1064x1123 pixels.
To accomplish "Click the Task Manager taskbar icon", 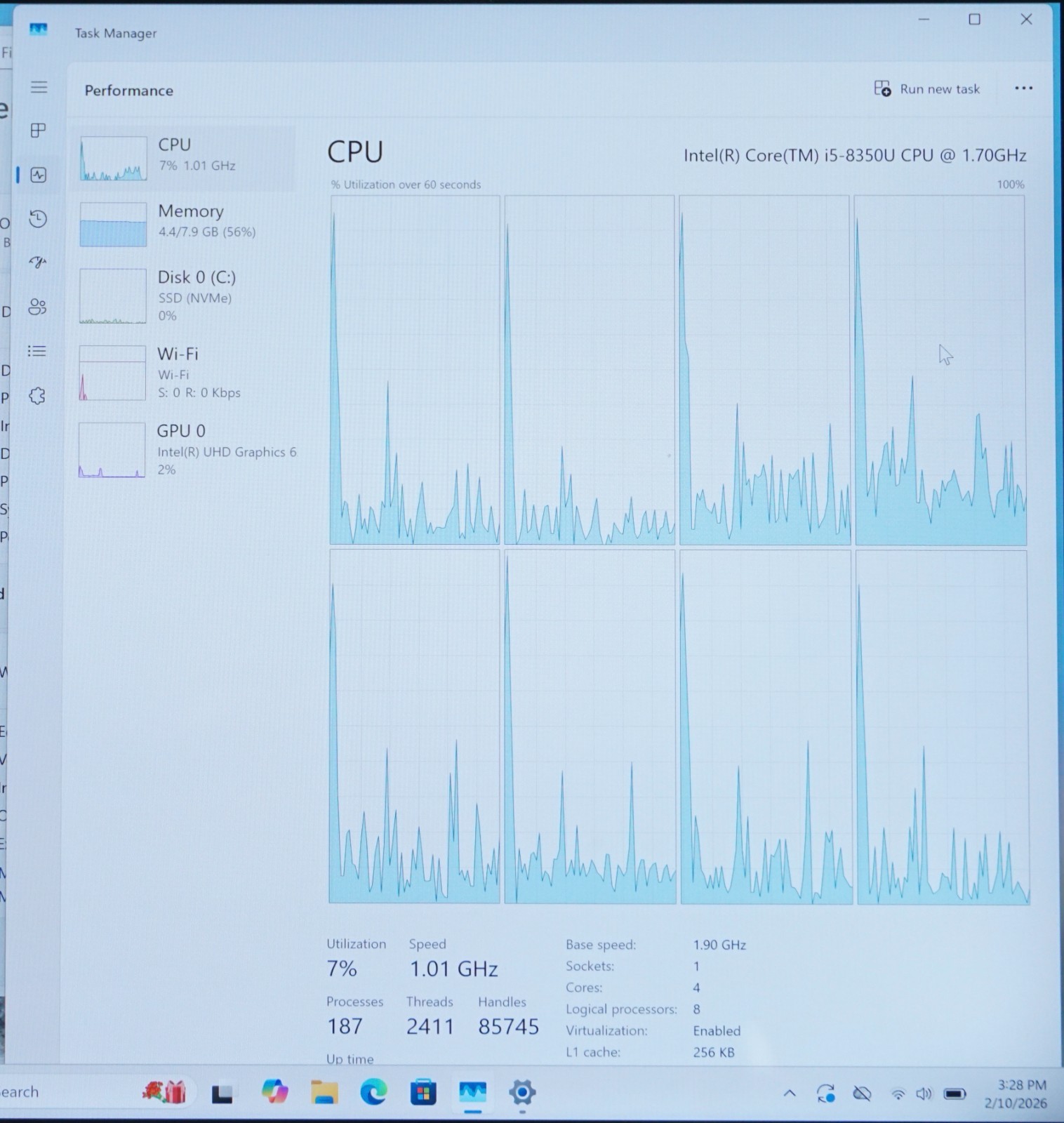I will point(473,1093).
